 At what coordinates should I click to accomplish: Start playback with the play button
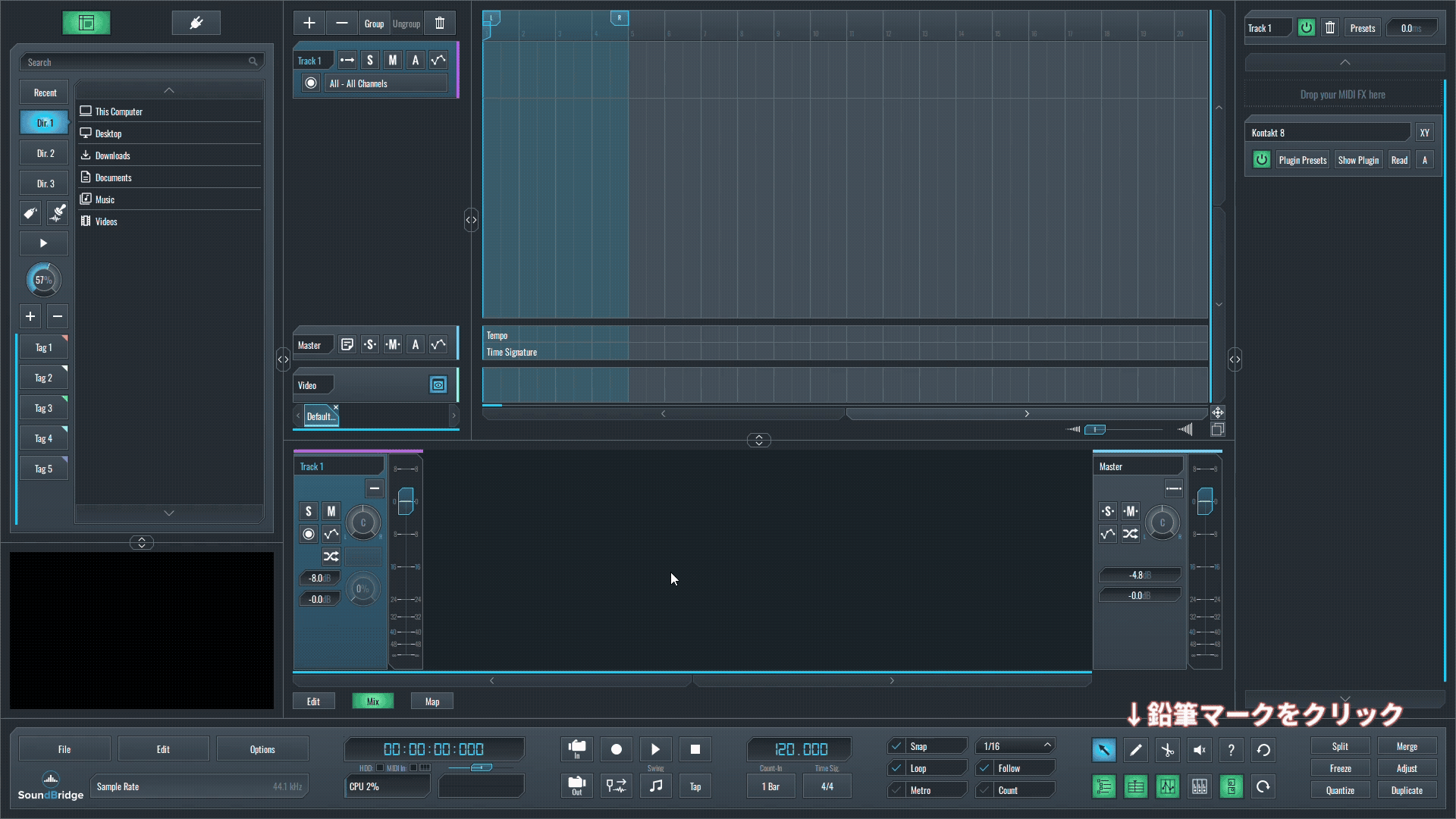click(x=656, y=749)
